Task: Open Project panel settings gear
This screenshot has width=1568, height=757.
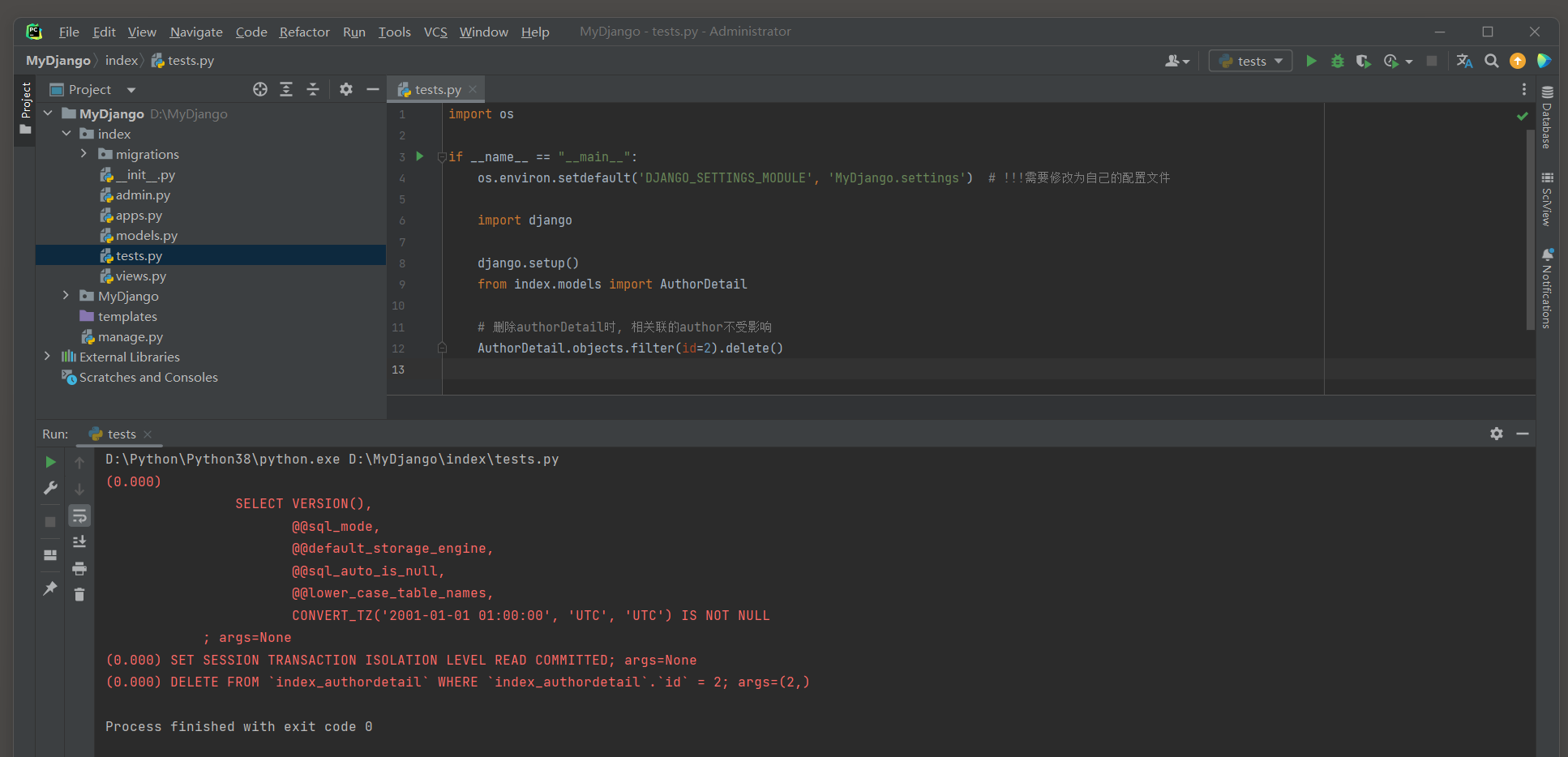Action: (346, 89)
